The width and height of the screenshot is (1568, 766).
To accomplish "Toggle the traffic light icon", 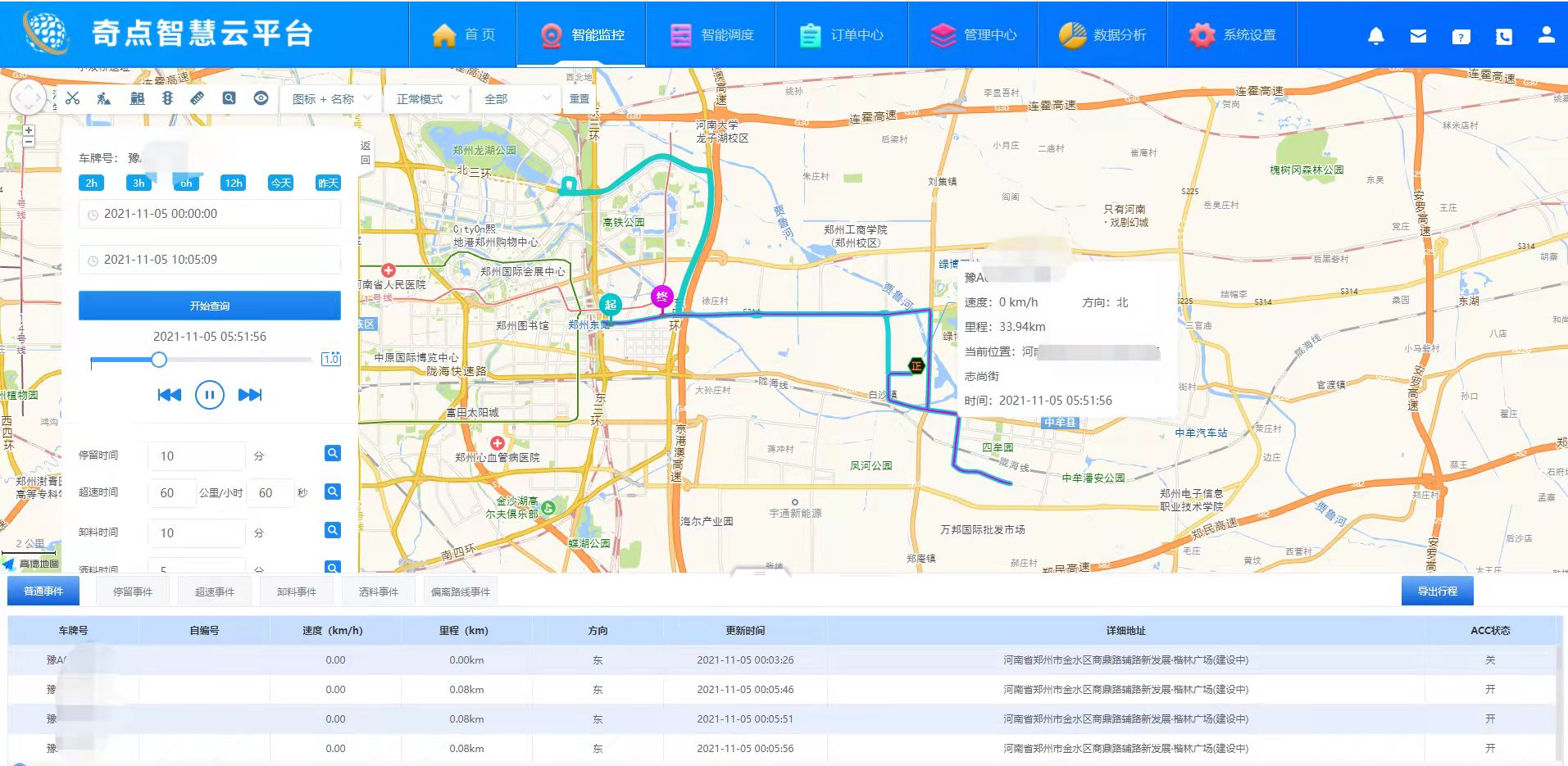I will [167, 98].
